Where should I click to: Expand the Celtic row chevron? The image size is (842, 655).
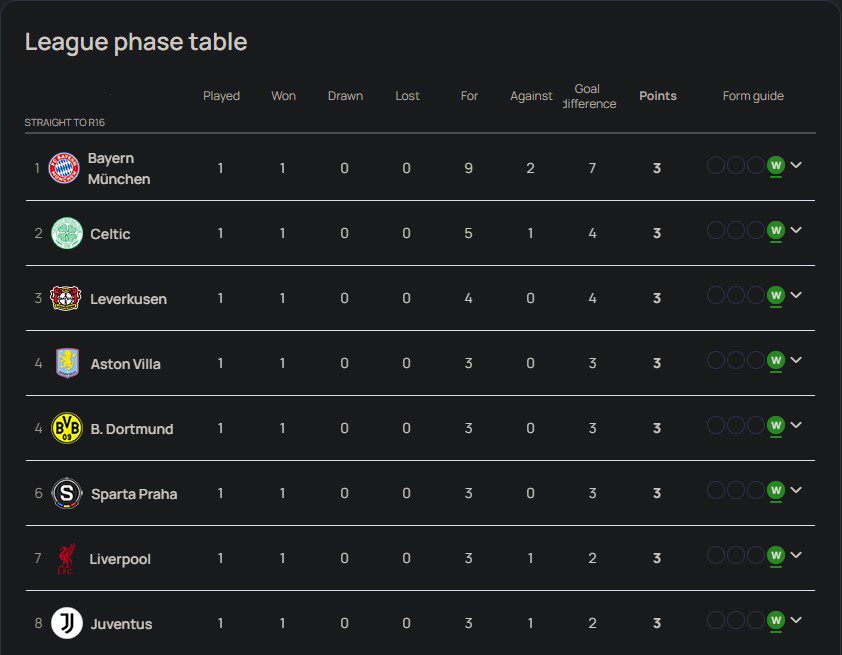[x=796, y=230]
